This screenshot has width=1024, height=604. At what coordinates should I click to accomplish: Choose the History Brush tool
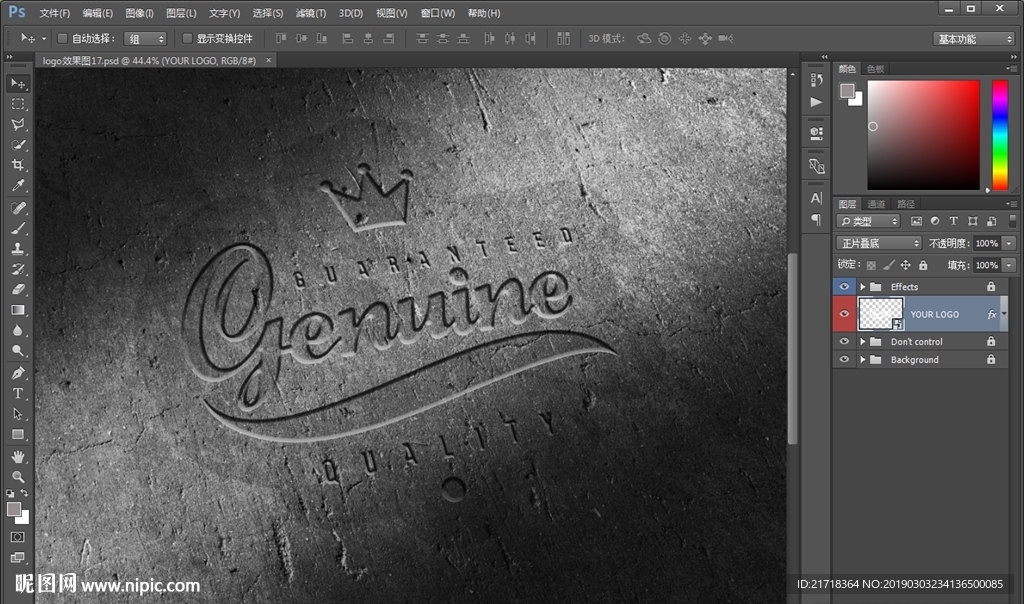(x=18, y=268)
